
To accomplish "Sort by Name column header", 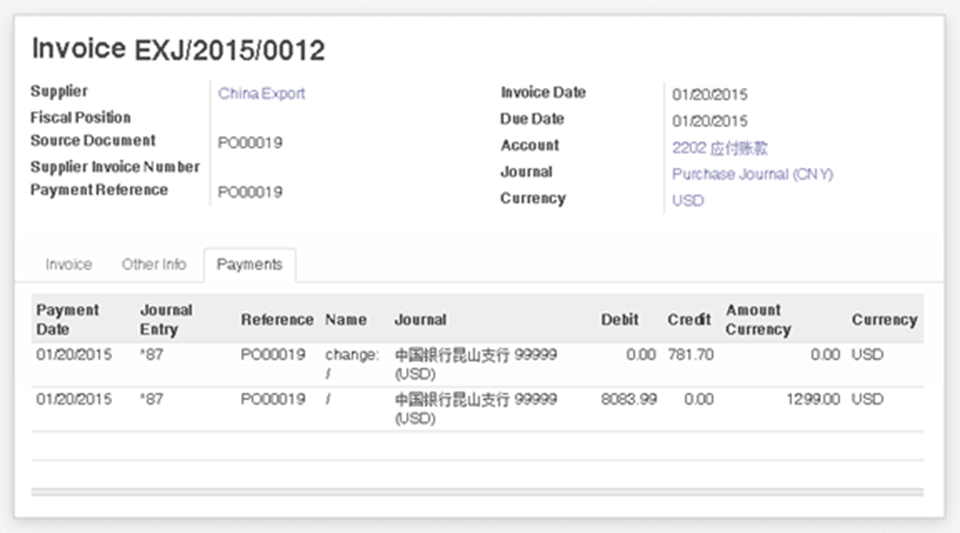I will (x=346, y=319).
